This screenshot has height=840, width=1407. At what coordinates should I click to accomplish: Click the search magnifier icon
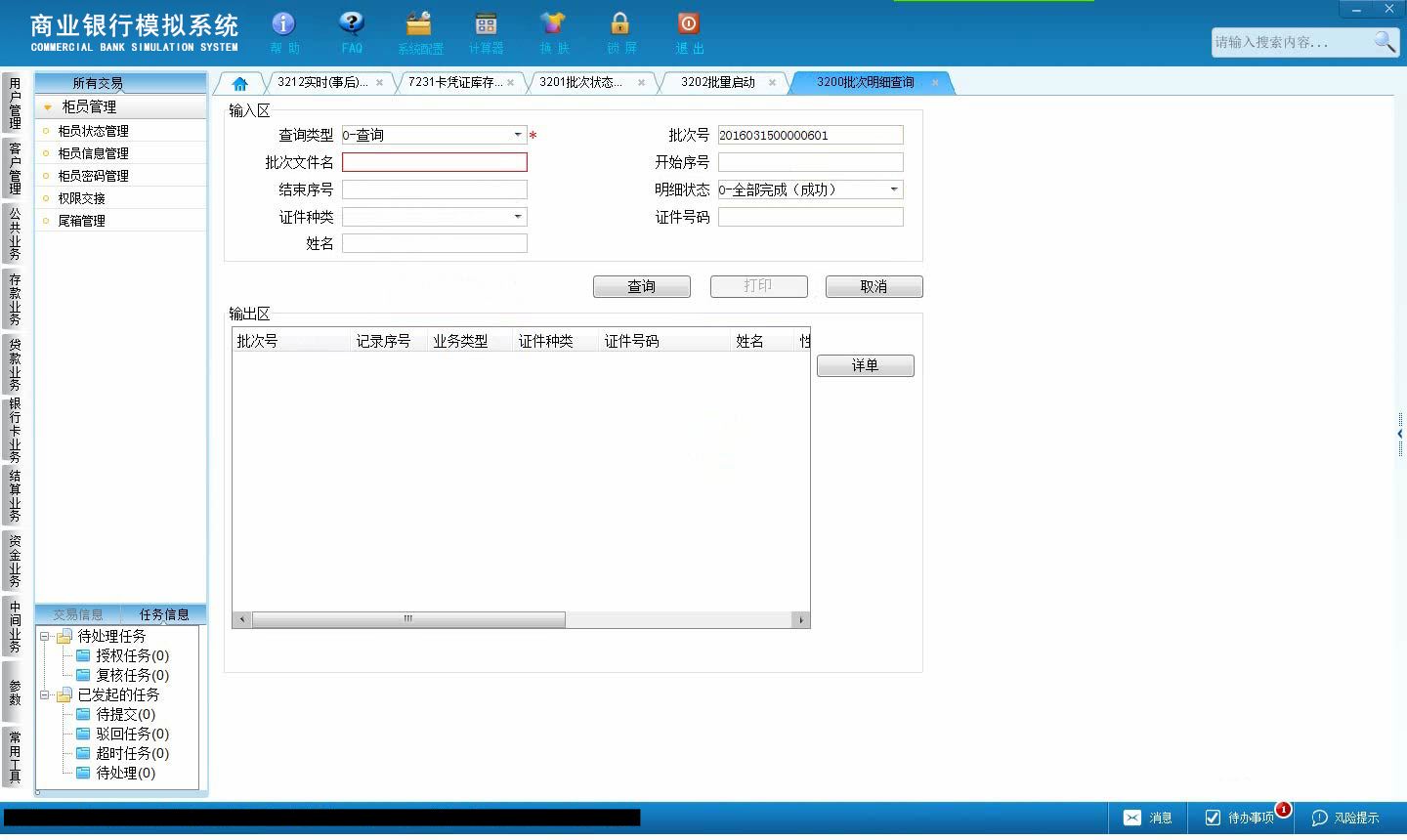pyautogui.click(x=1385, y=41)
